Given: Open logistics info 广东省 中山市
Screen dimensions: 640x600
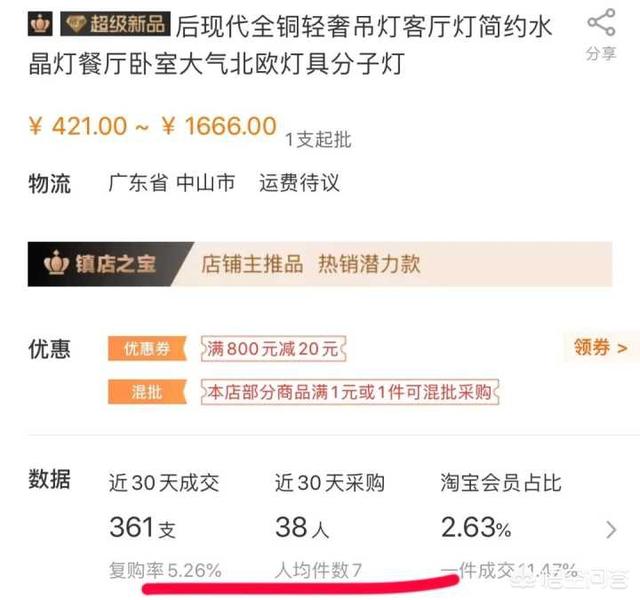Looking at the screenshot, I should pos(171,182).
